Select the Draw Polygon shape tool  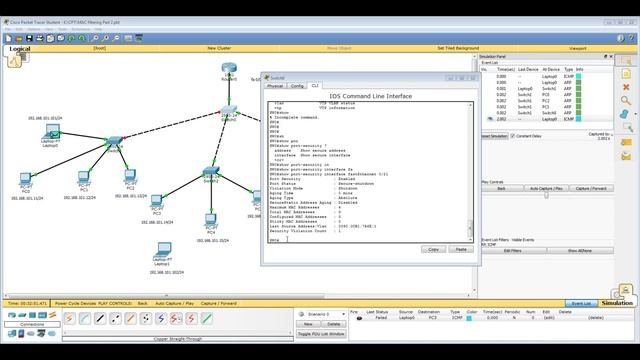(624, 114)
